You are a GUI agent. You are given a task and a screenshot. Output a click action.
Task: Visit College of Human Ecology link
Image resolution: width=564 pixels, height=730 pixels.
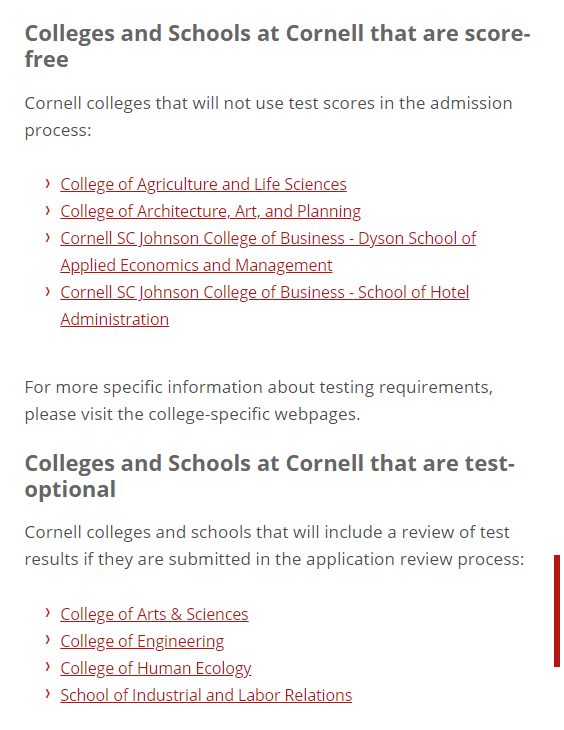(156, 668)
